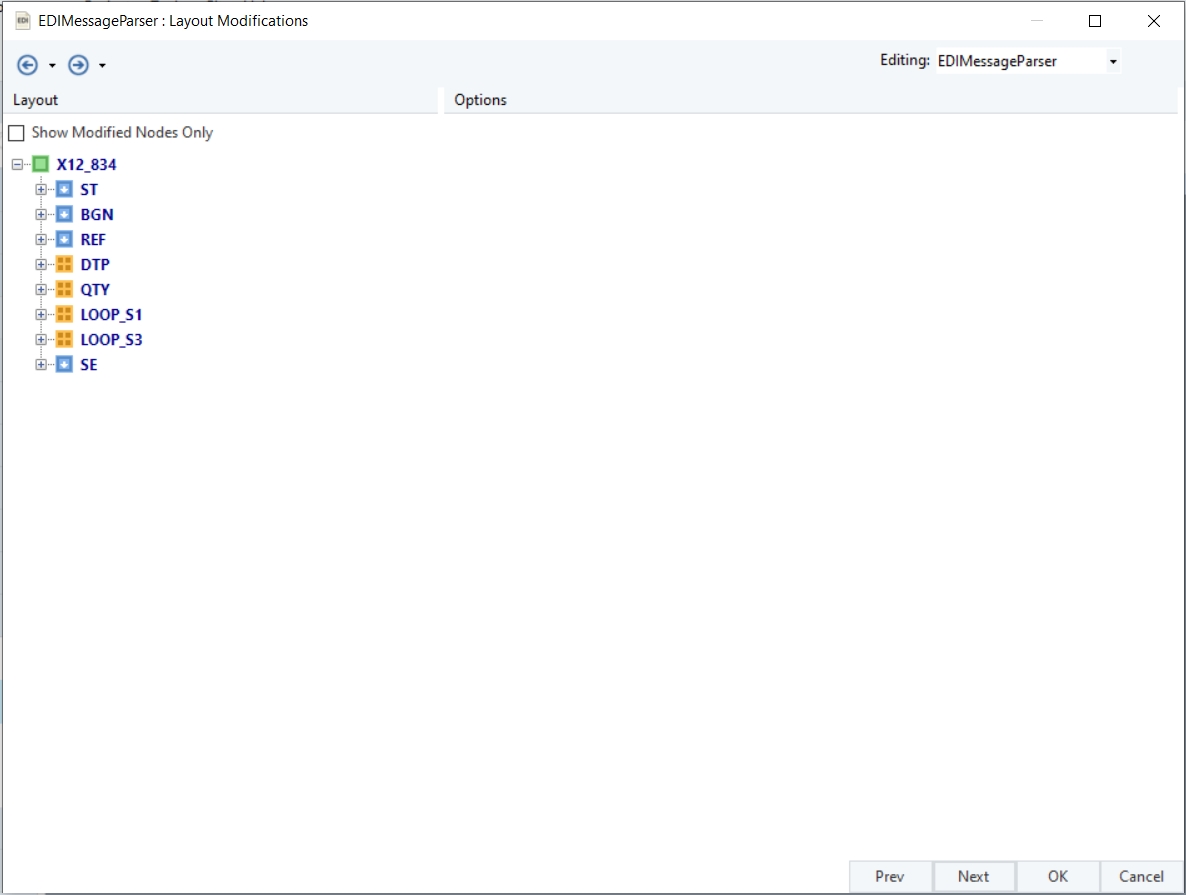Image resolution: width=1186 pixels, height=895 pixels.
Task: Click the orange LOOP_S1 collection icon
Action: [64, 314]
